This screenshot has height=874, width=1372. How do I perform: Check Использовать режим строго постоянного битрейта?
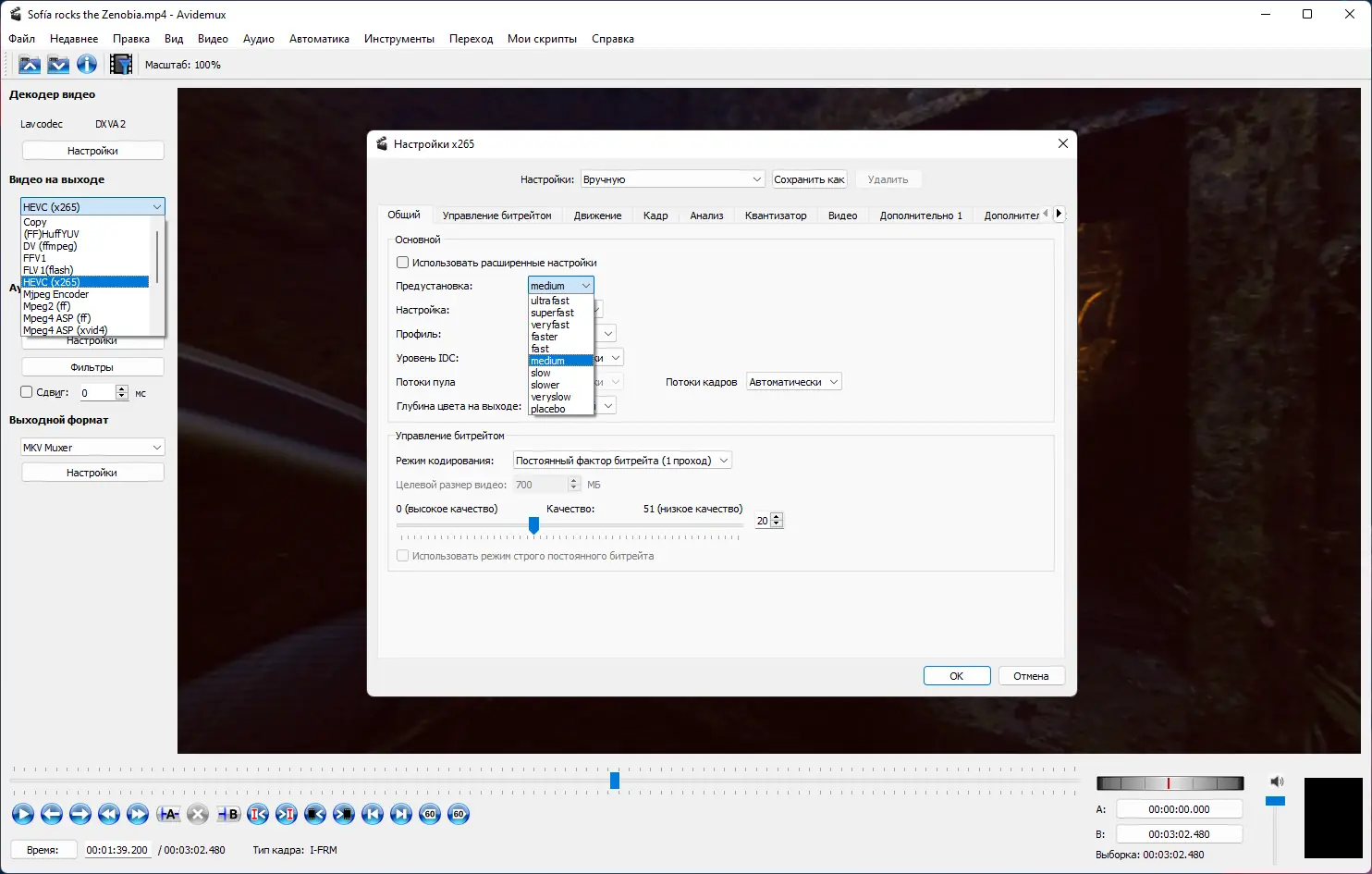(x=402, y=555)
